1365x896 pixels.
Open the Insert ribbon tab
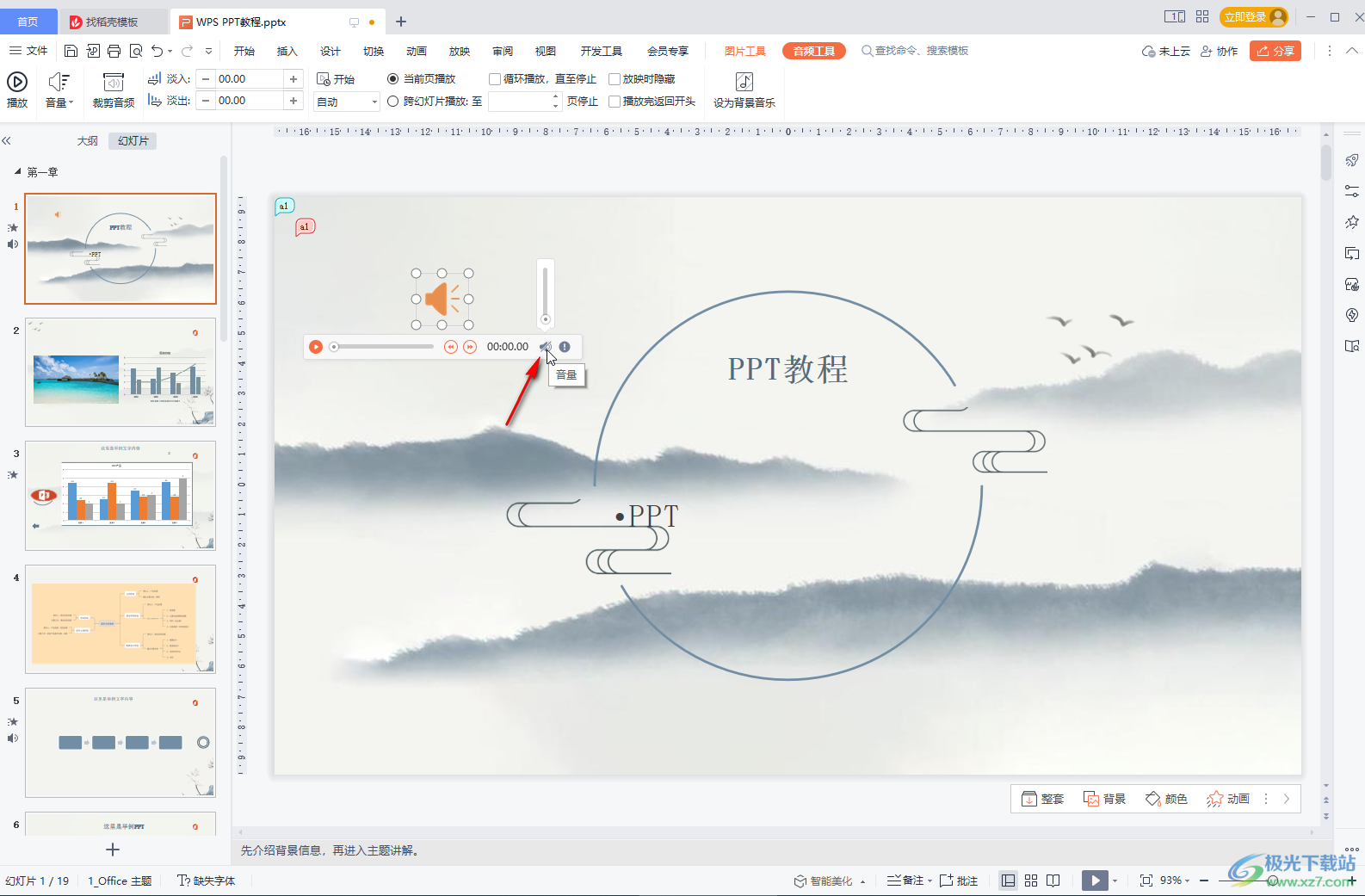287,51
